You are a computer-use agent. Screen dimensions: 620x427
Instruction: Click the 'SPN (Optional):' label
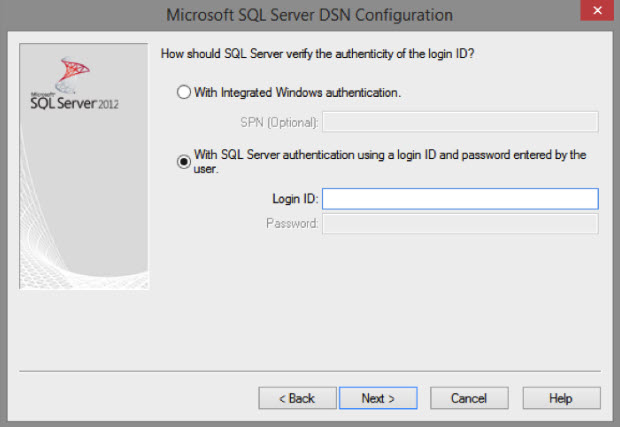(279, 123)
